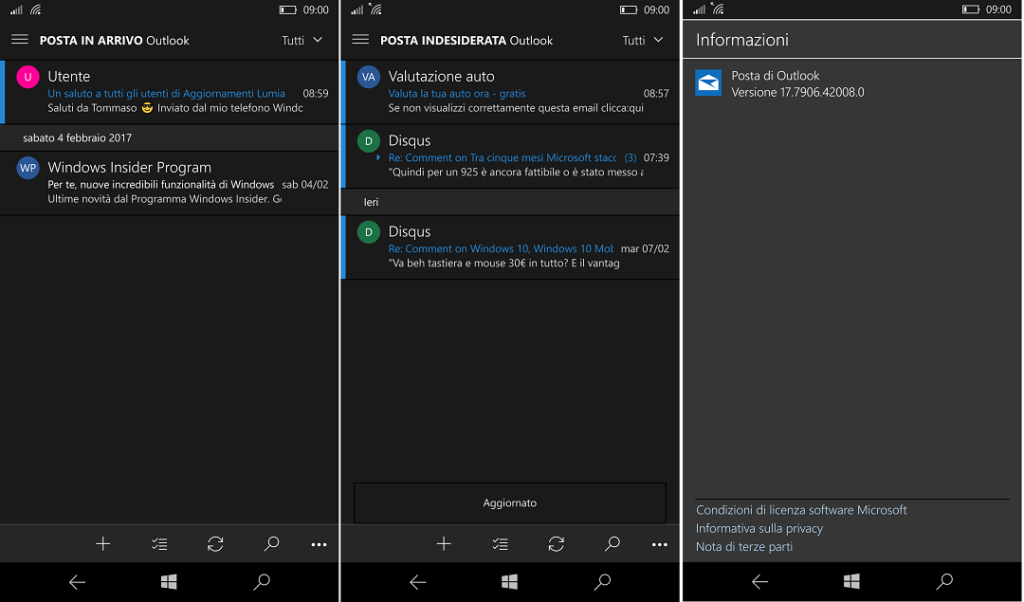Tap Utente sender avatar U
Screen dimensions: 1024x602
click(27, 77)
